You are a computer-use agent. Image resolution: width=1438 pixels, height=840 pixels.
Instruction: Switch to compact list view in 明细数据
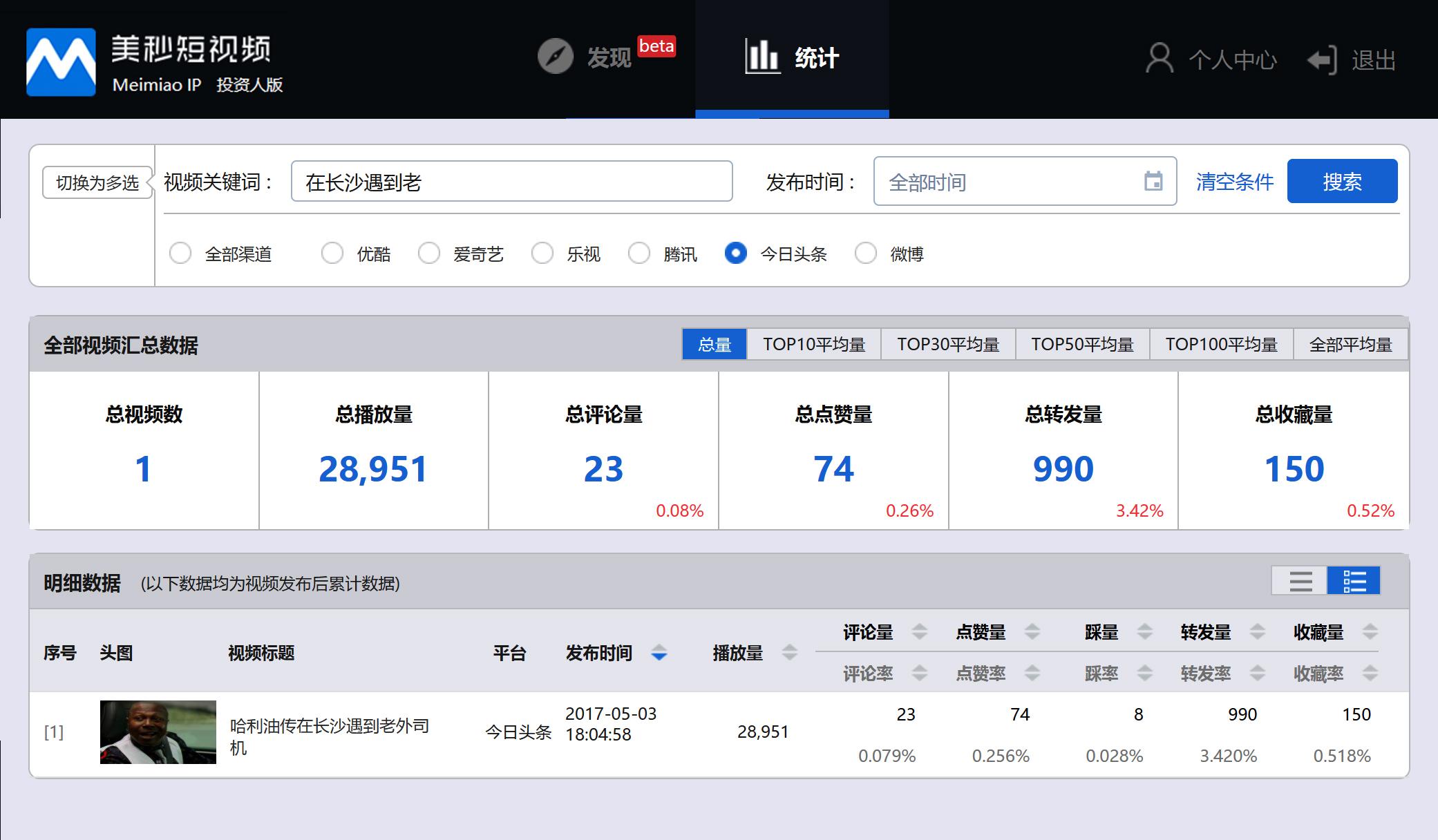click(1300, 582)
